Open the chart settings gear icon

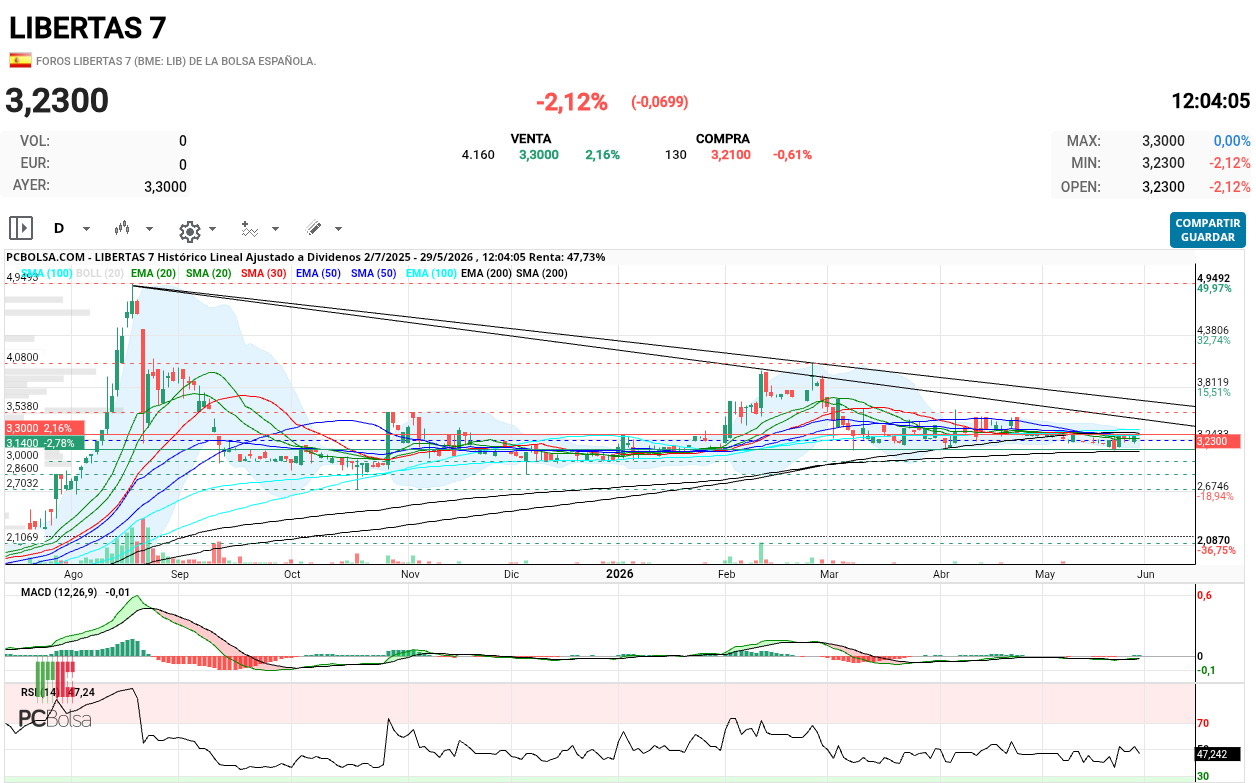189,230
